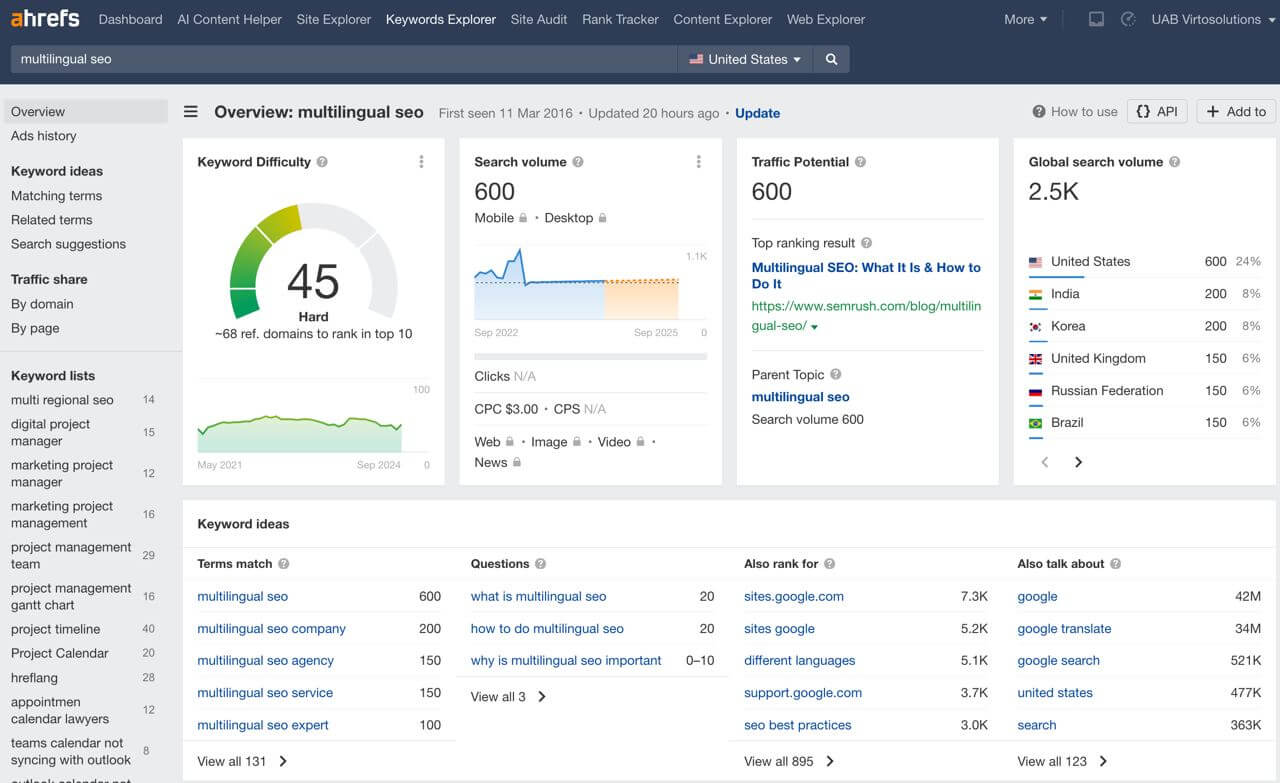Open Matching terms in sidebar
Image resolution: width=1280 pixels, height=783 pixels.
tap(57, 196)
